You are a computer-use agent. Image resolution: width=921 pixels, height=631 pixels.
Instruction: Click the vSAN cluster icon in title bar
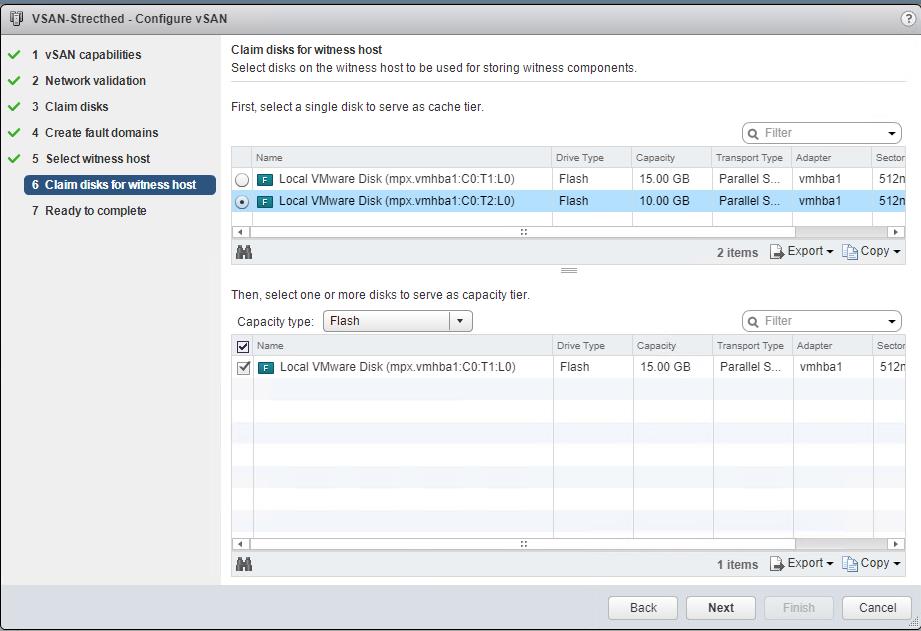tap(16, 18)
